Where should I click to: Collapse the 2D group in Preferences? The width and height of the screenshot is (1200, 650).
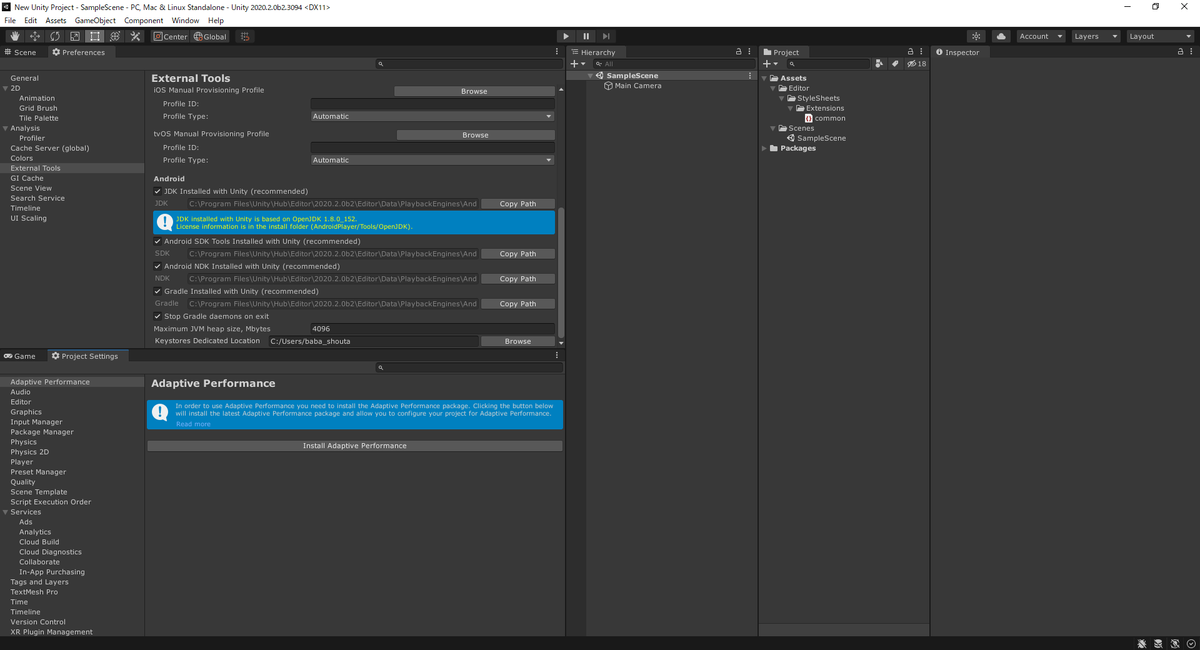[x=5, y=88]
